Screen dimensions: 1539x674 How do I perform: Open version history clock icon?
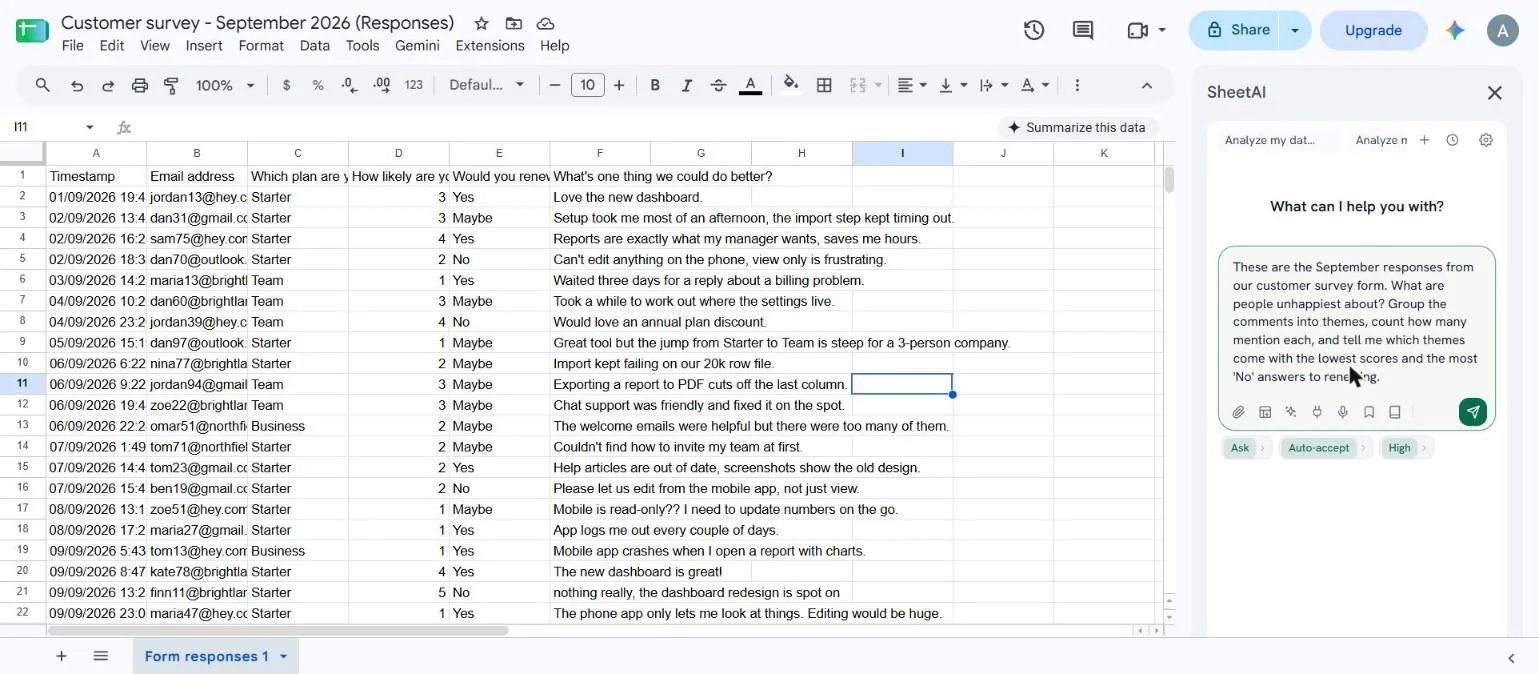[1034, 30]
